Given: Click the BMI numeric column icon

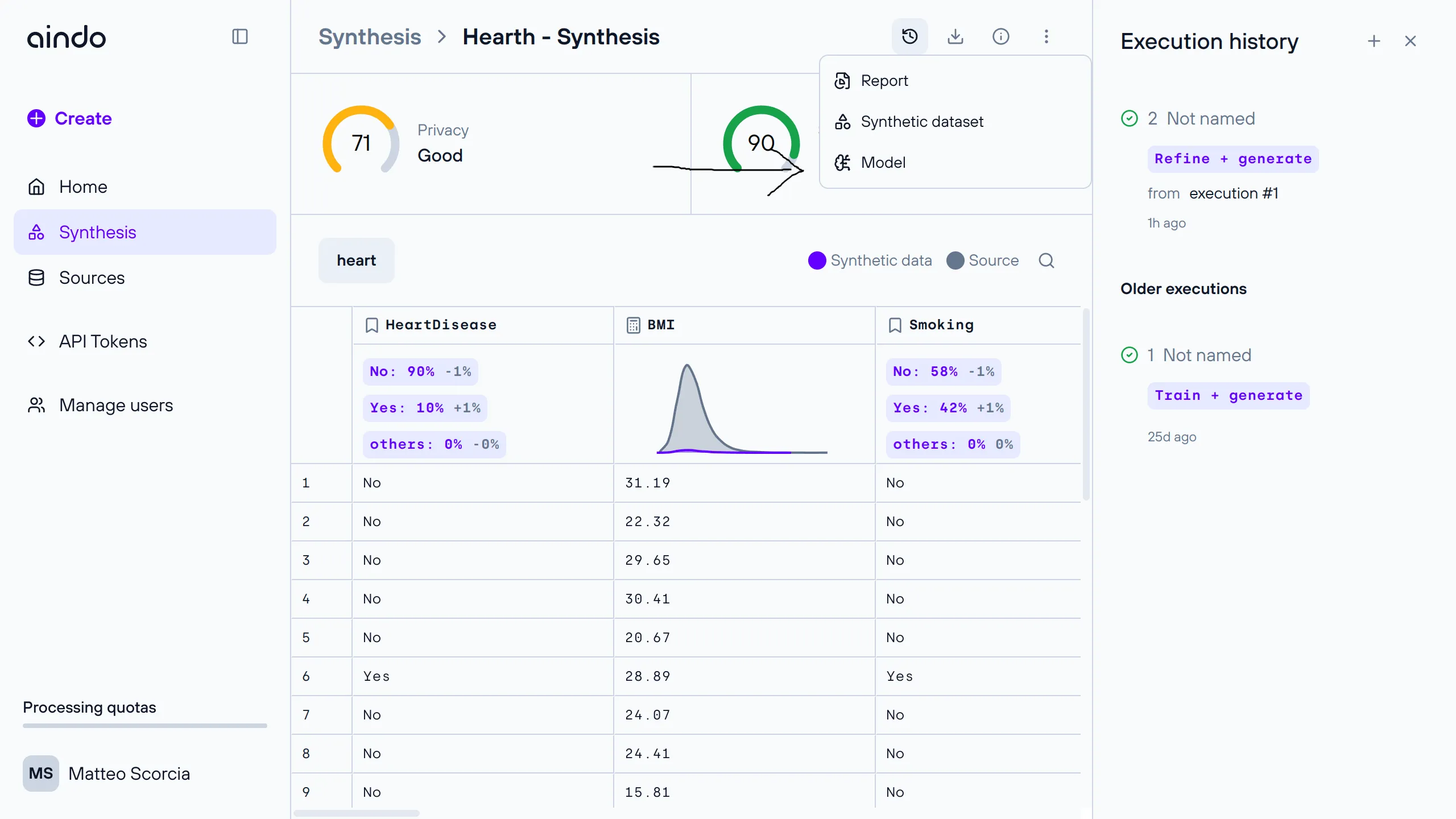Looking at the screenshot, I should (634, 325).
